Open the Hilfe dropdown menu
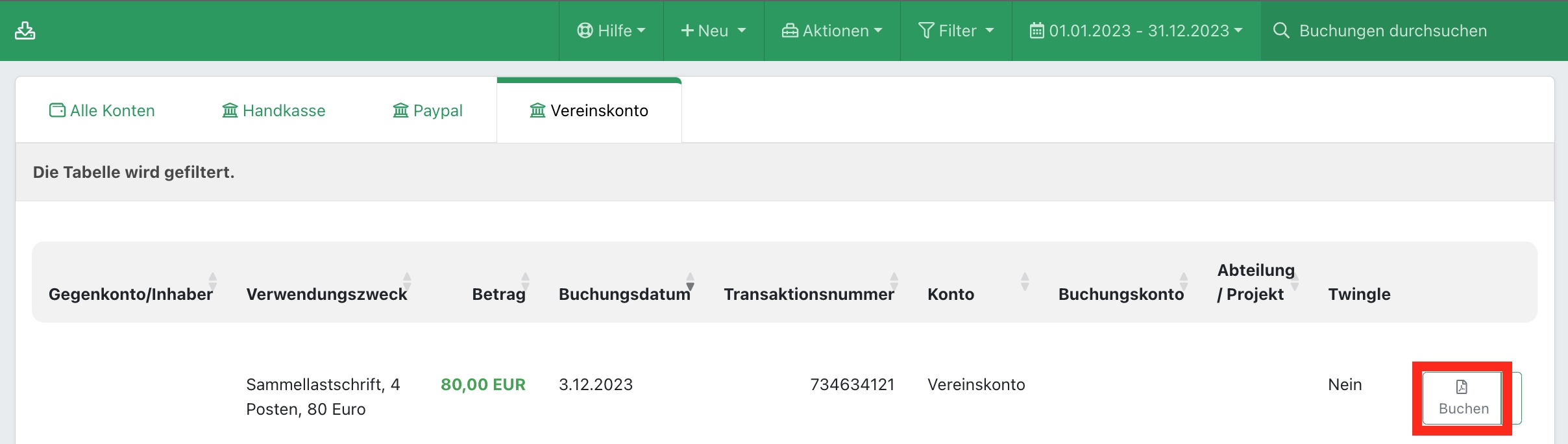This screenshot has width=1568, height=444. tap(611, 31)
